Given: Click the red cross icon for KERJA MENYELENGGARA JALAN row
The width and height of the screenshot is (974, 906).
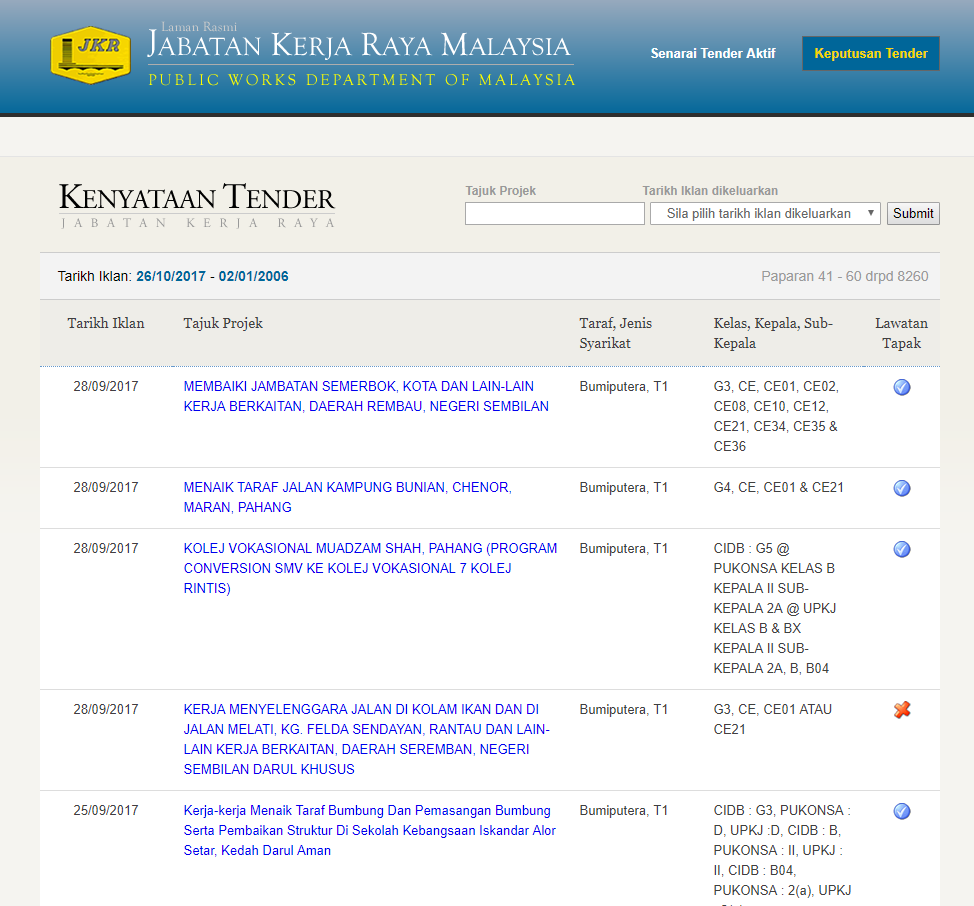Looking at the screenshot, I should click(901, 710).
